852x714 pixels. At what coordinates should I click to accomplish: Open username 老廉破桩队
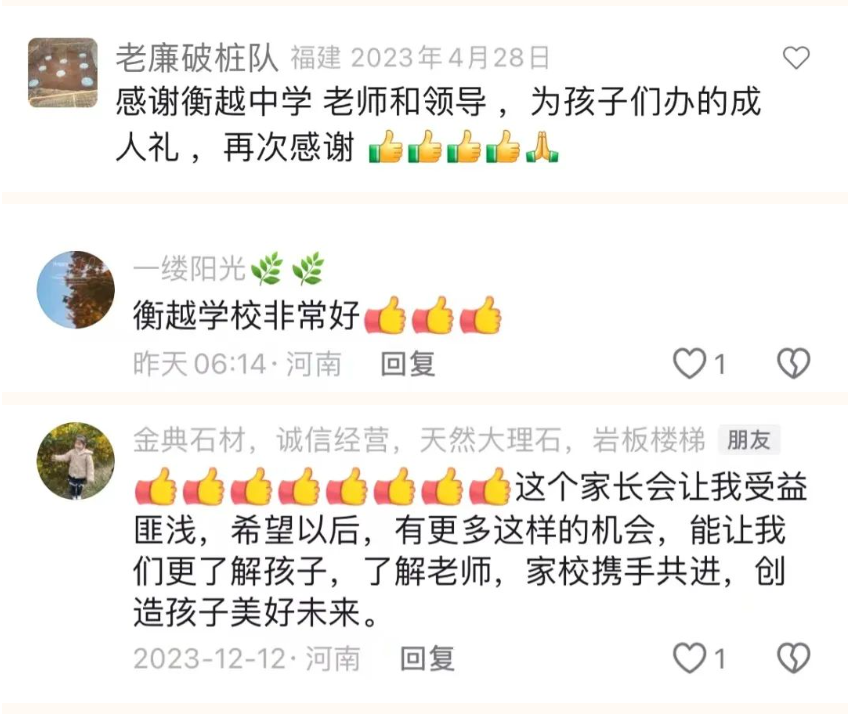pos(197,58)
